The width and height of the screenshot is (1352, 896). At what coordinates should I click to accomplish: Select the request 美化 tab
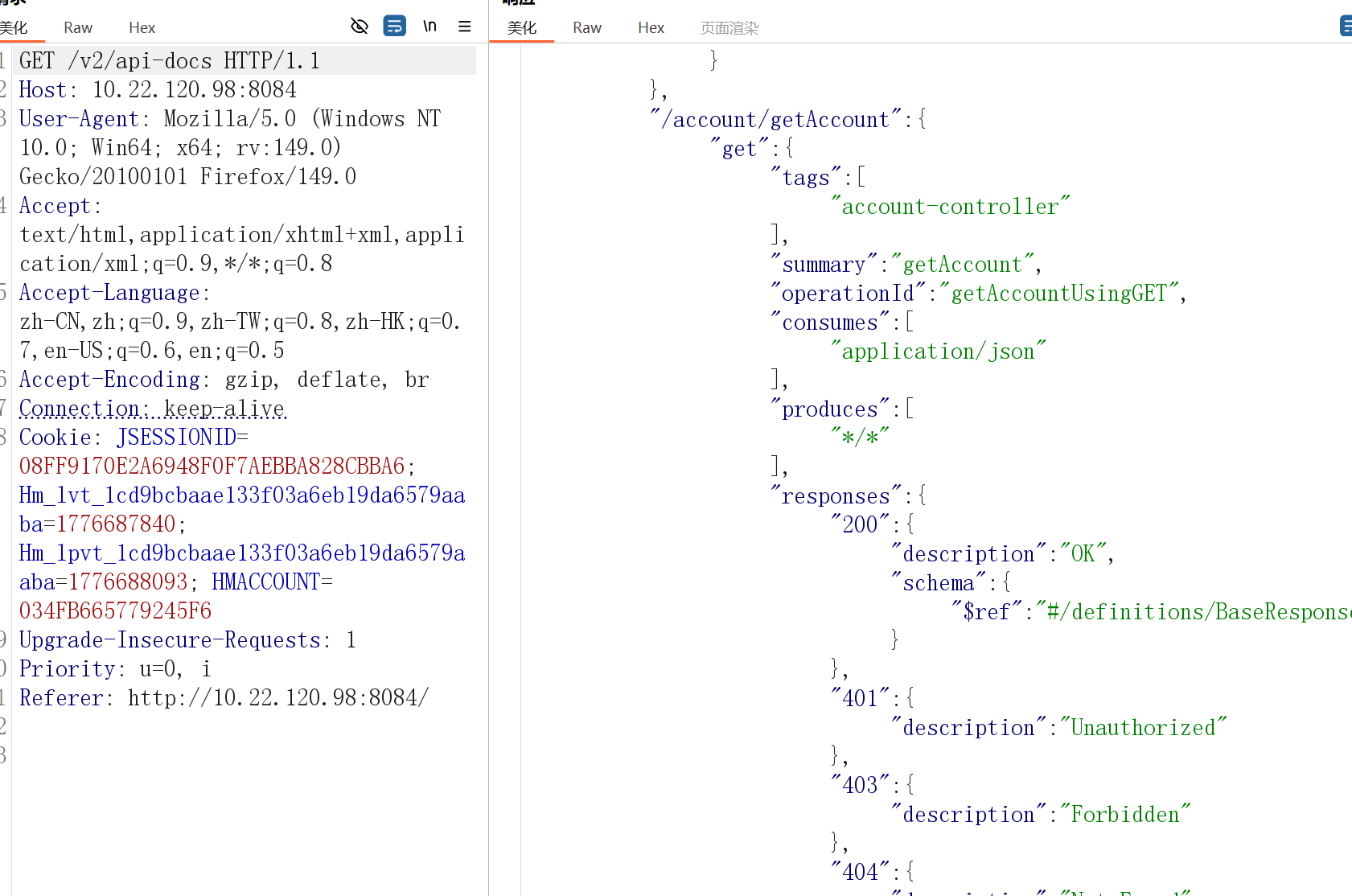pos(14,27)
